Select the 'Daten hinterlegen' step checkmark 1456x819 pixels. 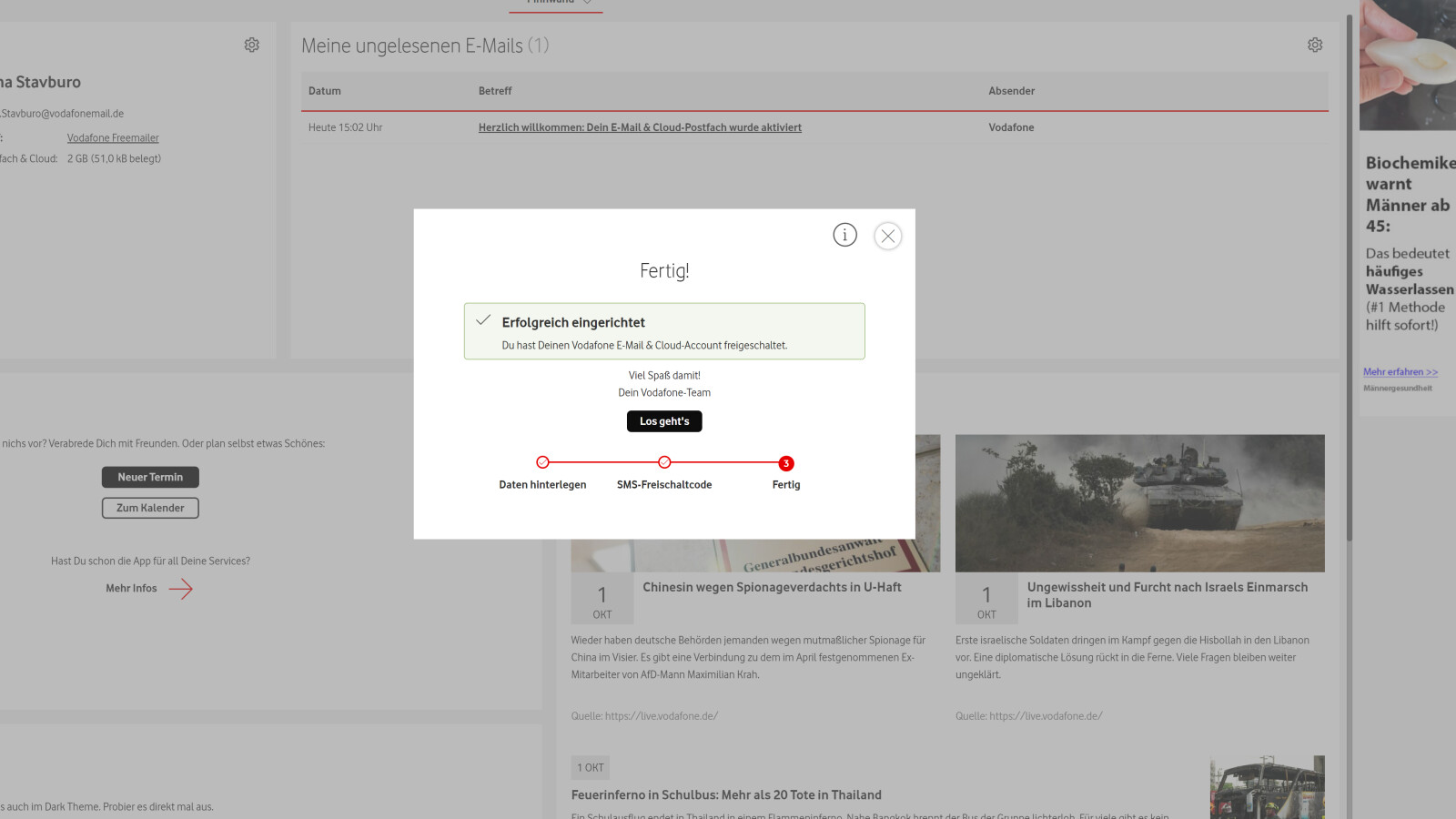tap(542, 461)
